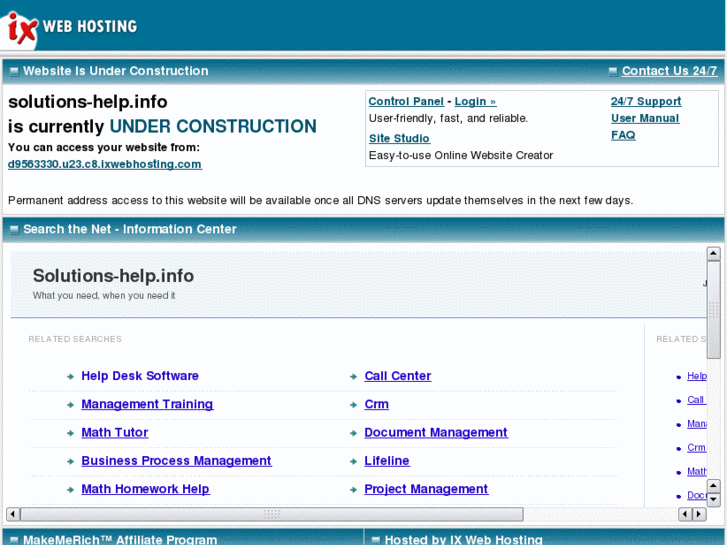727x545 pixels.
Task: Open the Business Process Management link
Action: pyautogui.click(x=176, y=461)
